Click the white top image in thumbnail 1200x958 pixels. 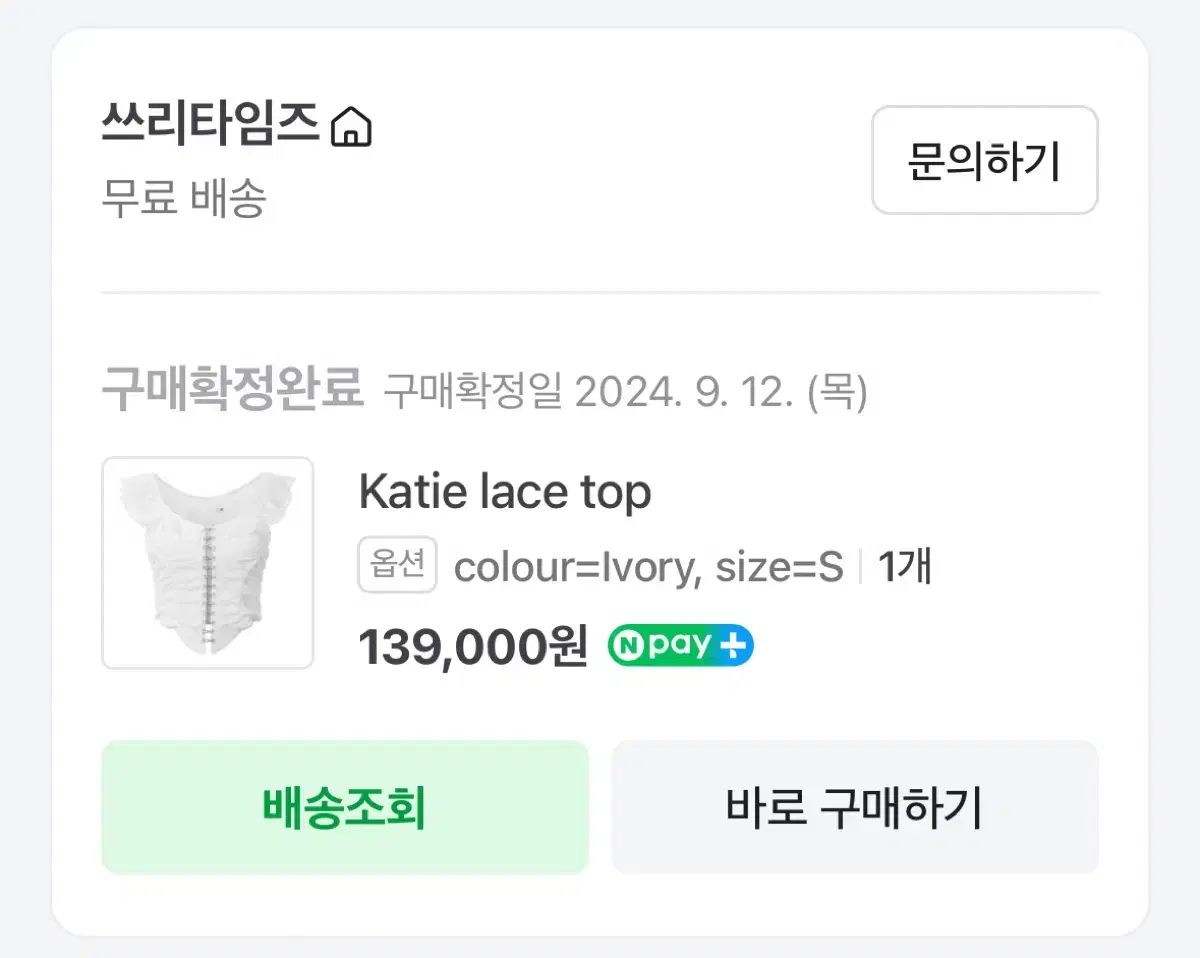click(208, 562)
